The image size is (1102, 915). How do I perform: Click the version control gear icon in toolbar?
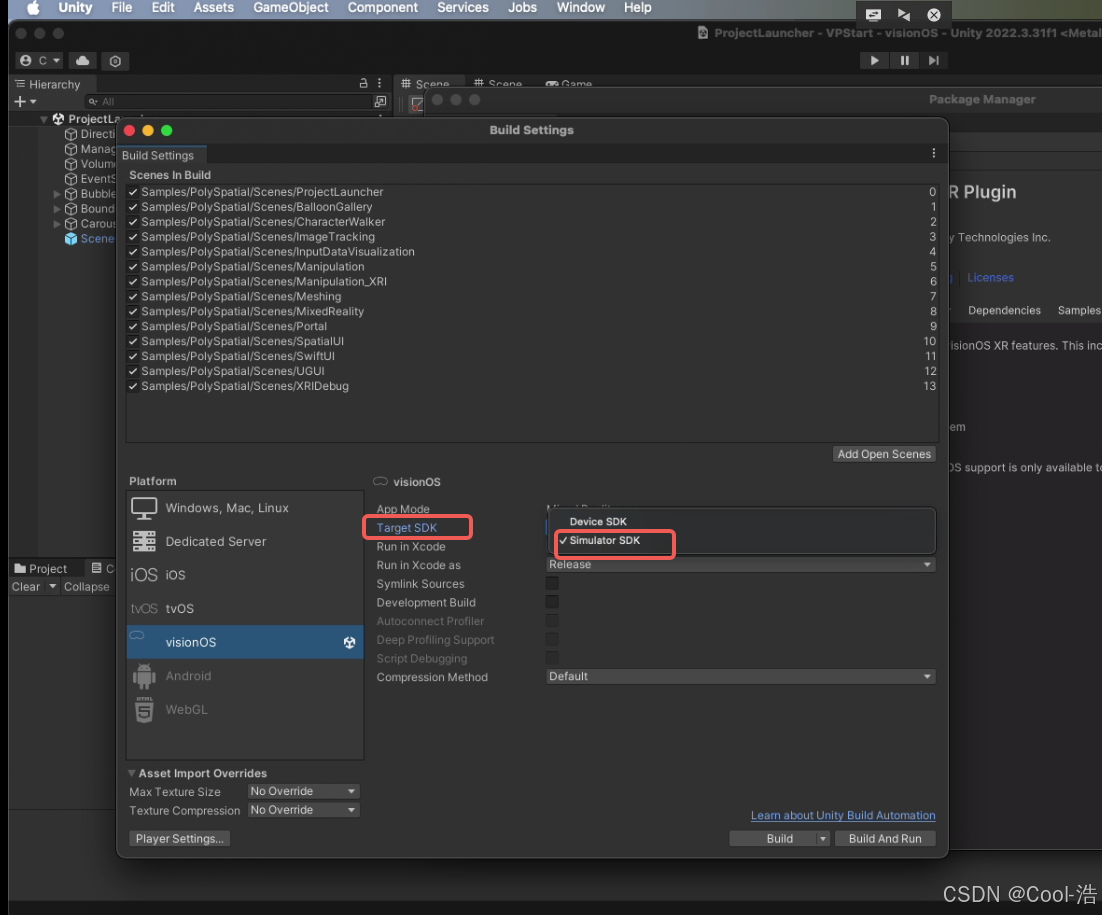(x=115, y=61)
